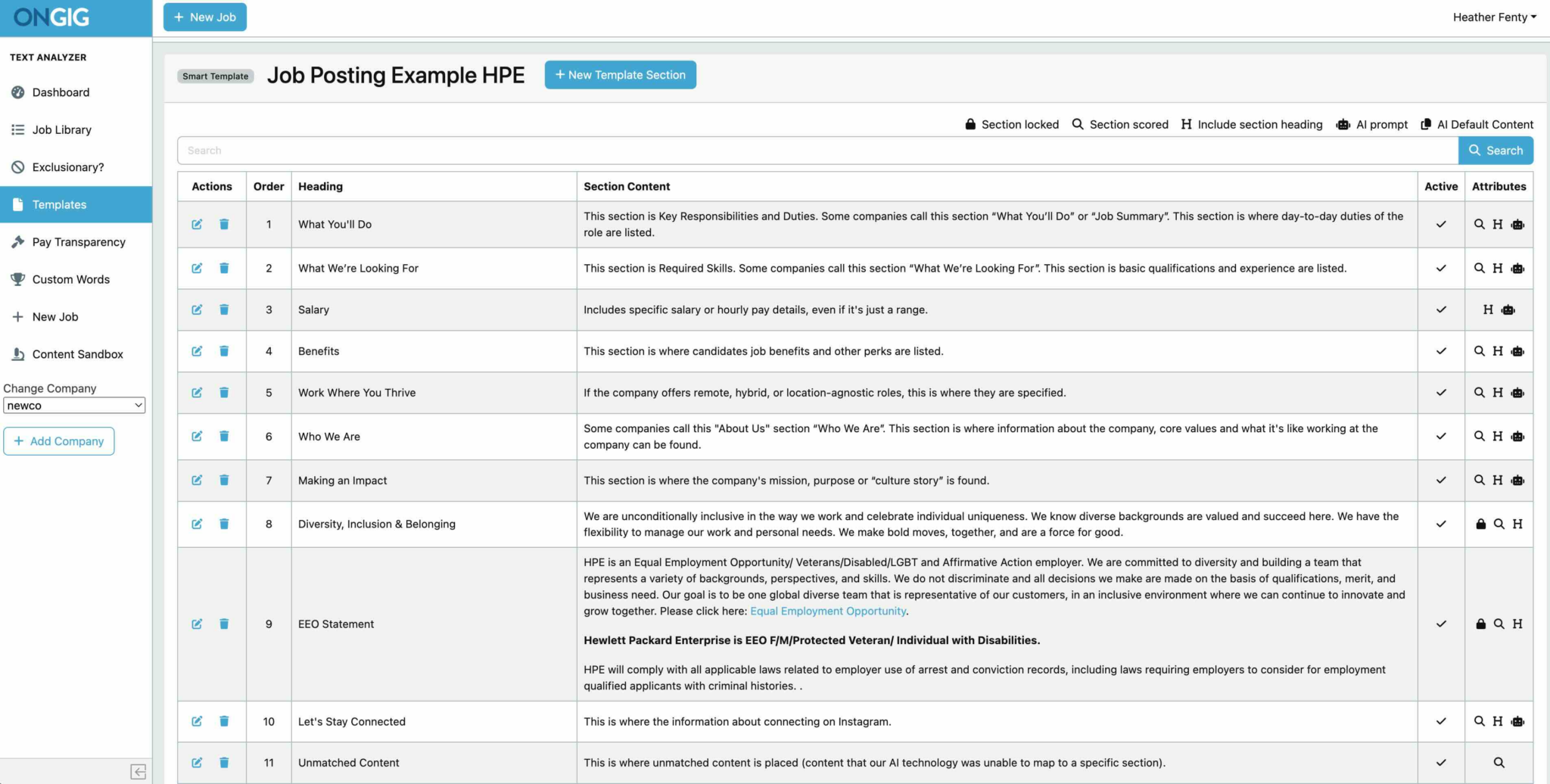Open the Dashboard from the sidebar
Image resolution: width=1550 pixels, height=784 pixels.
(61, 92)
